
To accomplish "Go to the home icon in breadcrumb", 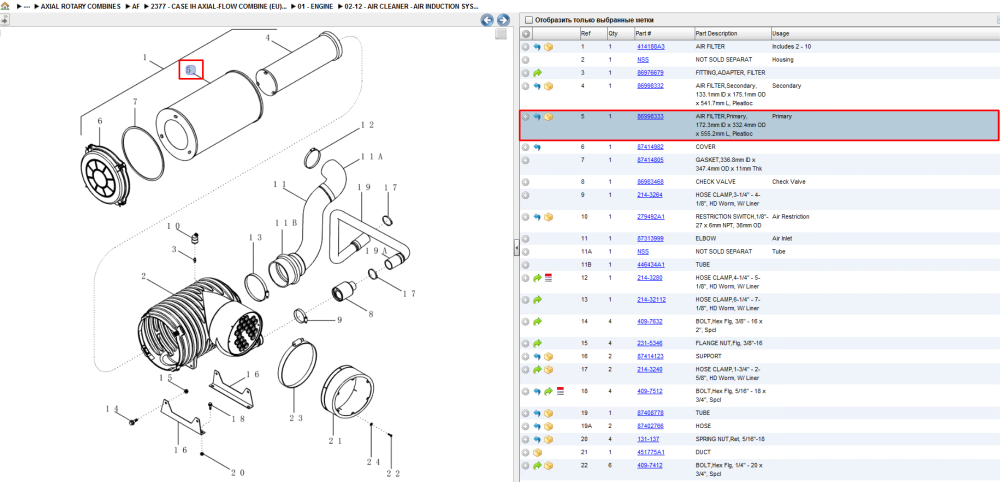I will point(4,6).
